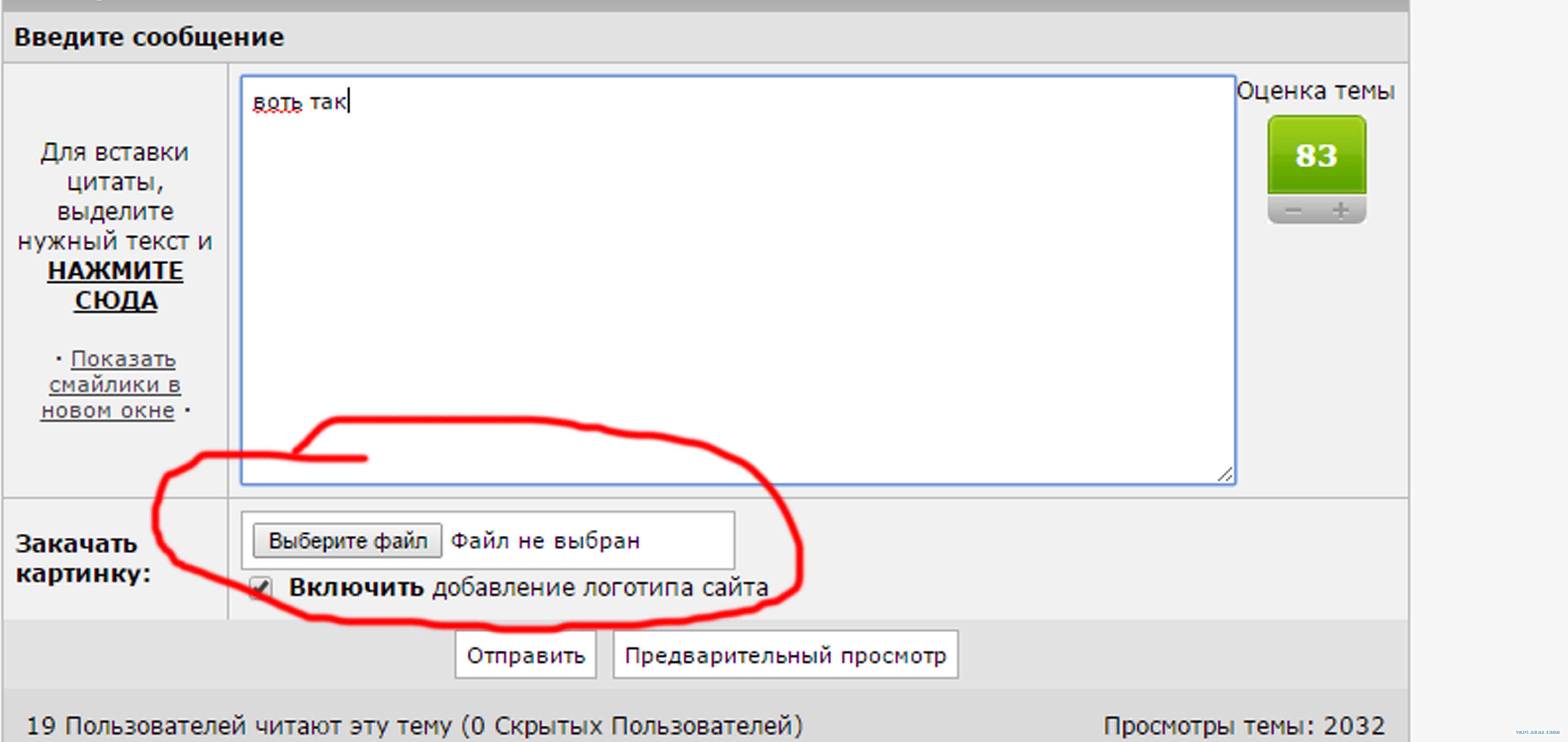Image resolution: width=1568 pixels, height=742 pixels.
Task: Click the 'Просмотры темы: 2032' counter
Action: tap(1244, 725)
